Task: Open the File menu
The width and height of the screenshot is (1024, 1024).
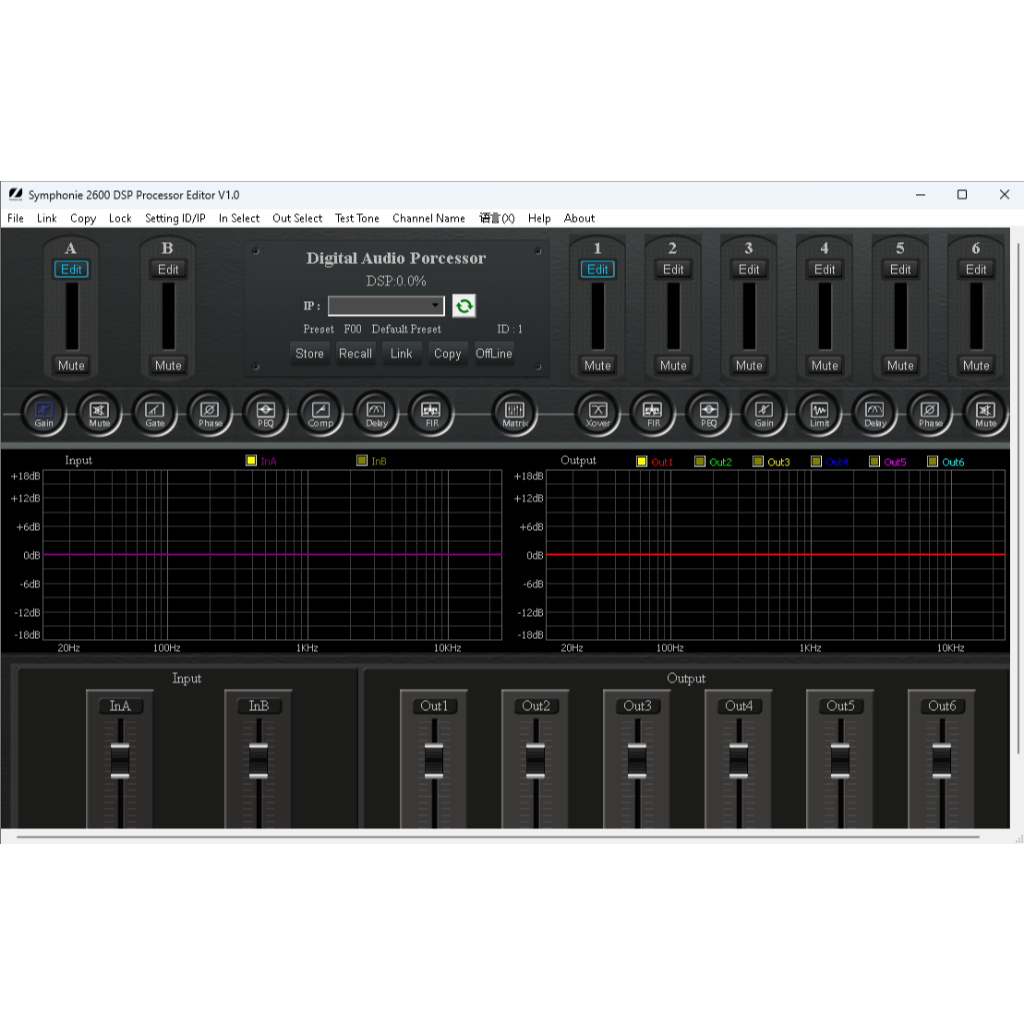Action: tap(16, 218)
